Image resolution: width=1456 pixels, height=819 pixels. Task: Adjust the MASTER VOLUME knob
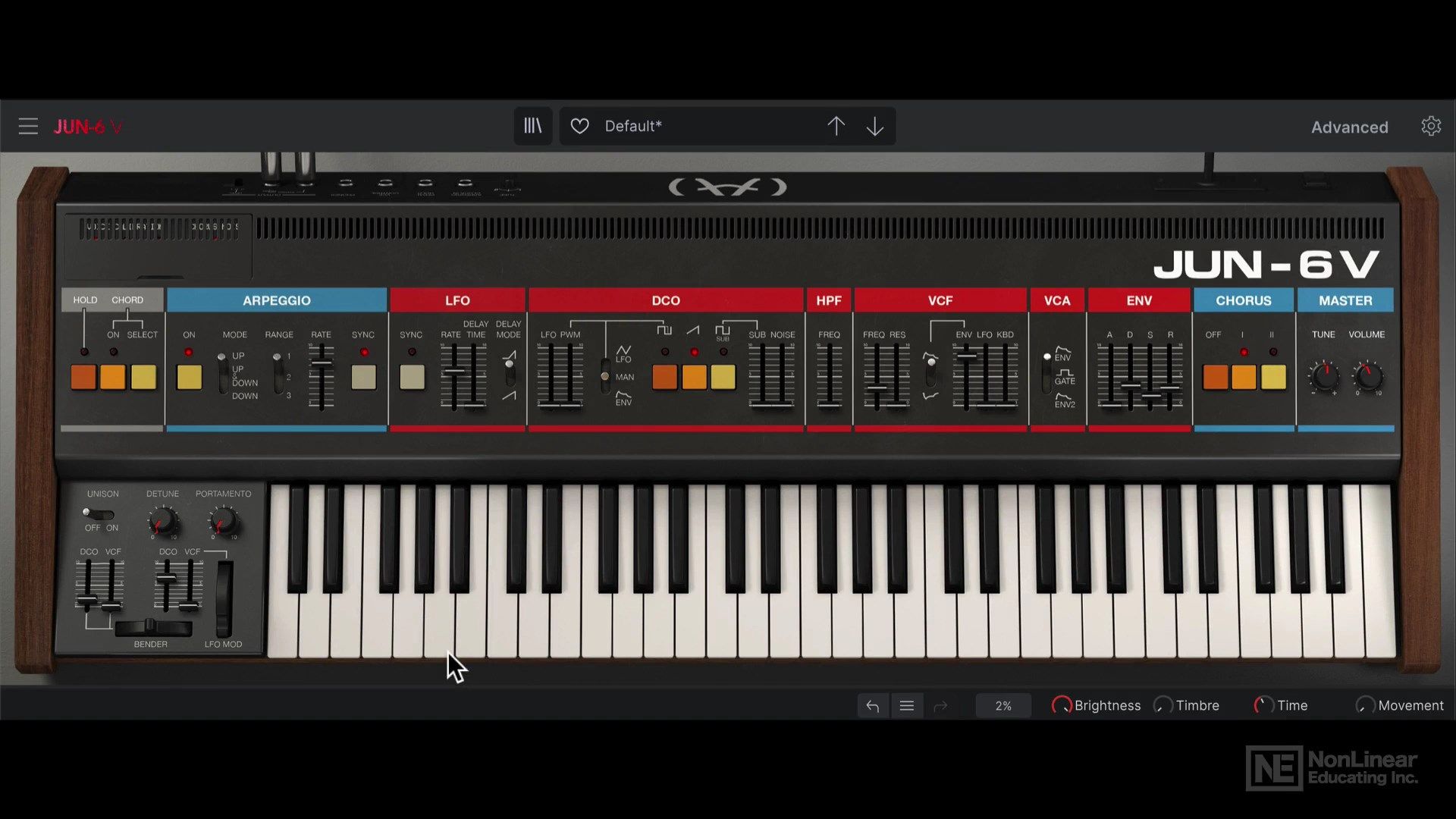coord(1364,378)
